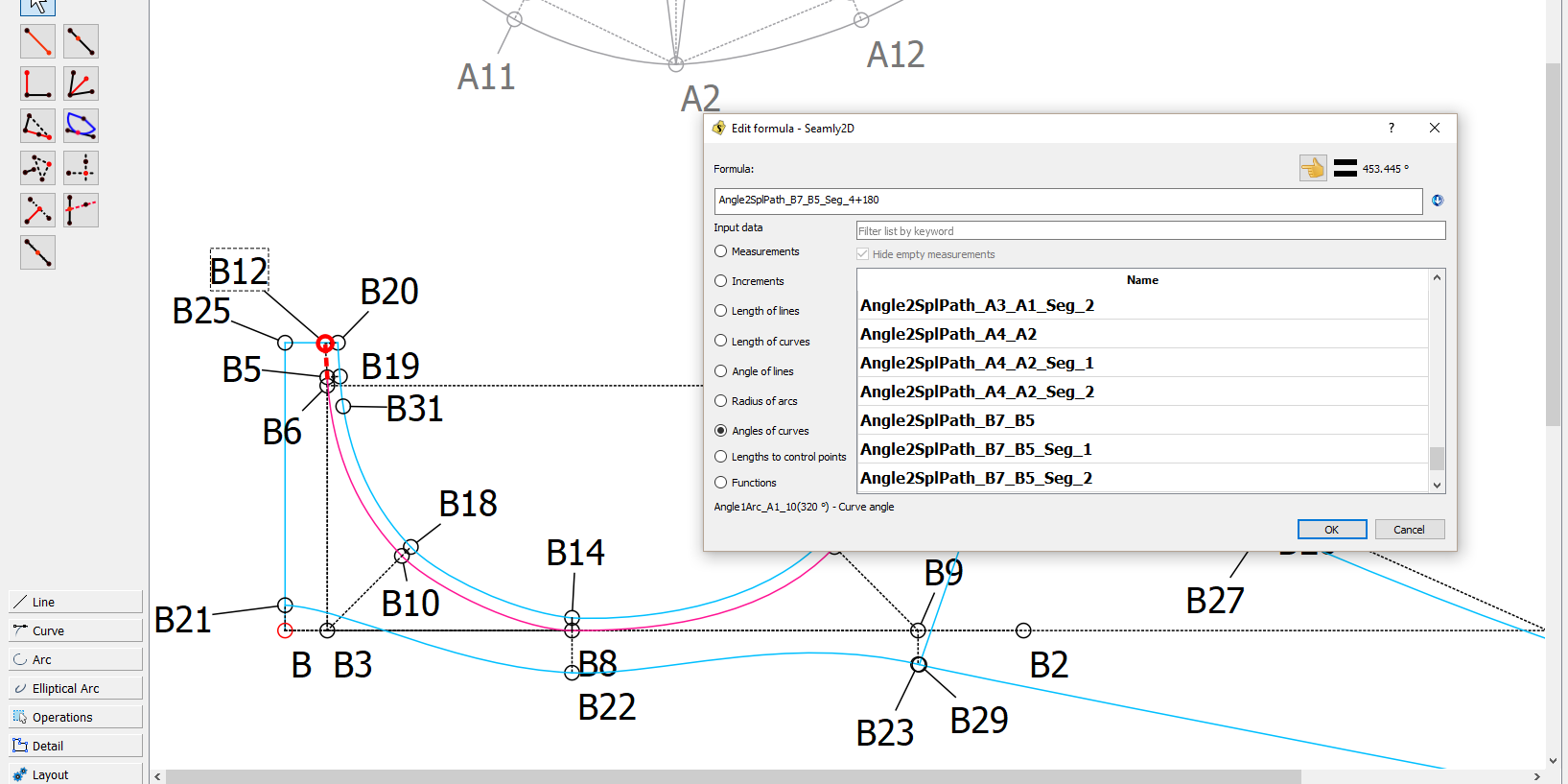Open the Elliptical Arc toolbox tab

pos(75,688)
